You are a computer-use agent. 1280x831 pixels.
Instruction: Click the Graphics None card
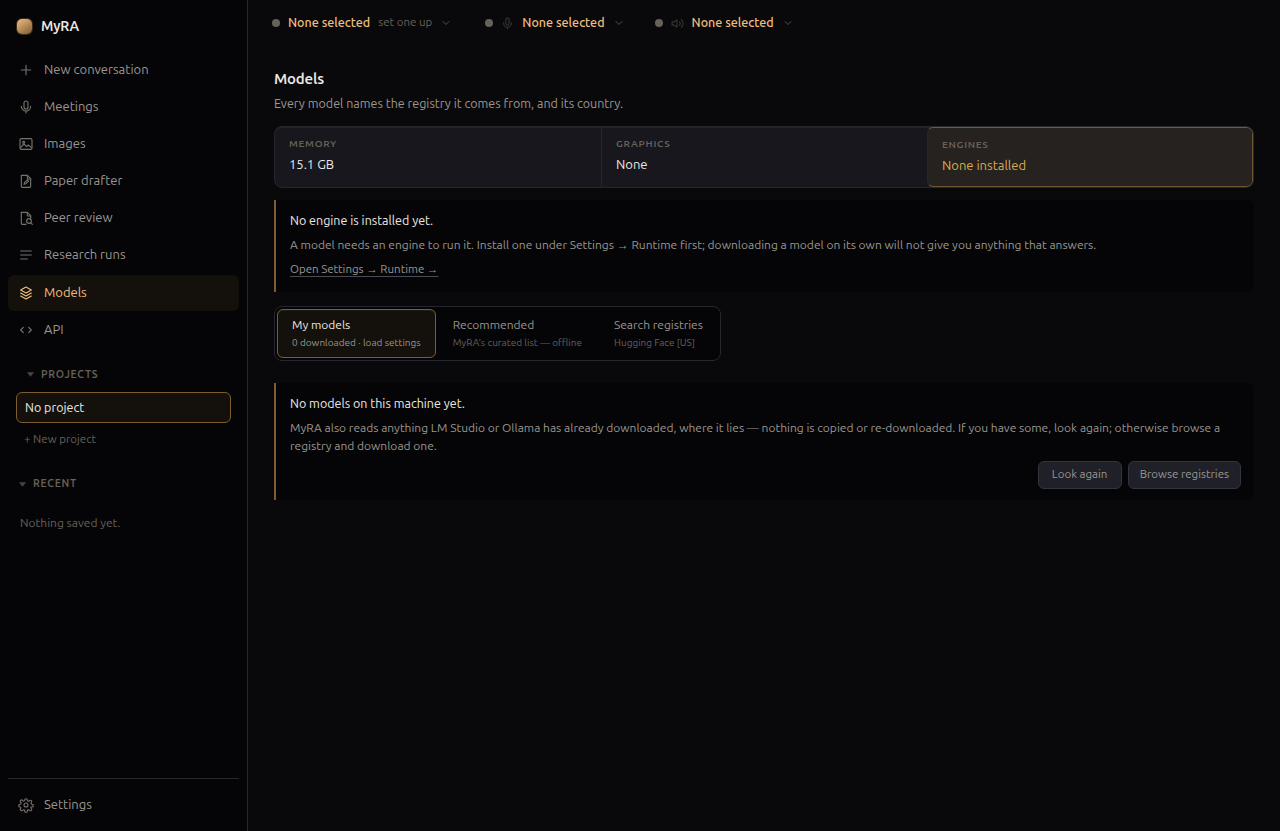click(x=764, y=157)
